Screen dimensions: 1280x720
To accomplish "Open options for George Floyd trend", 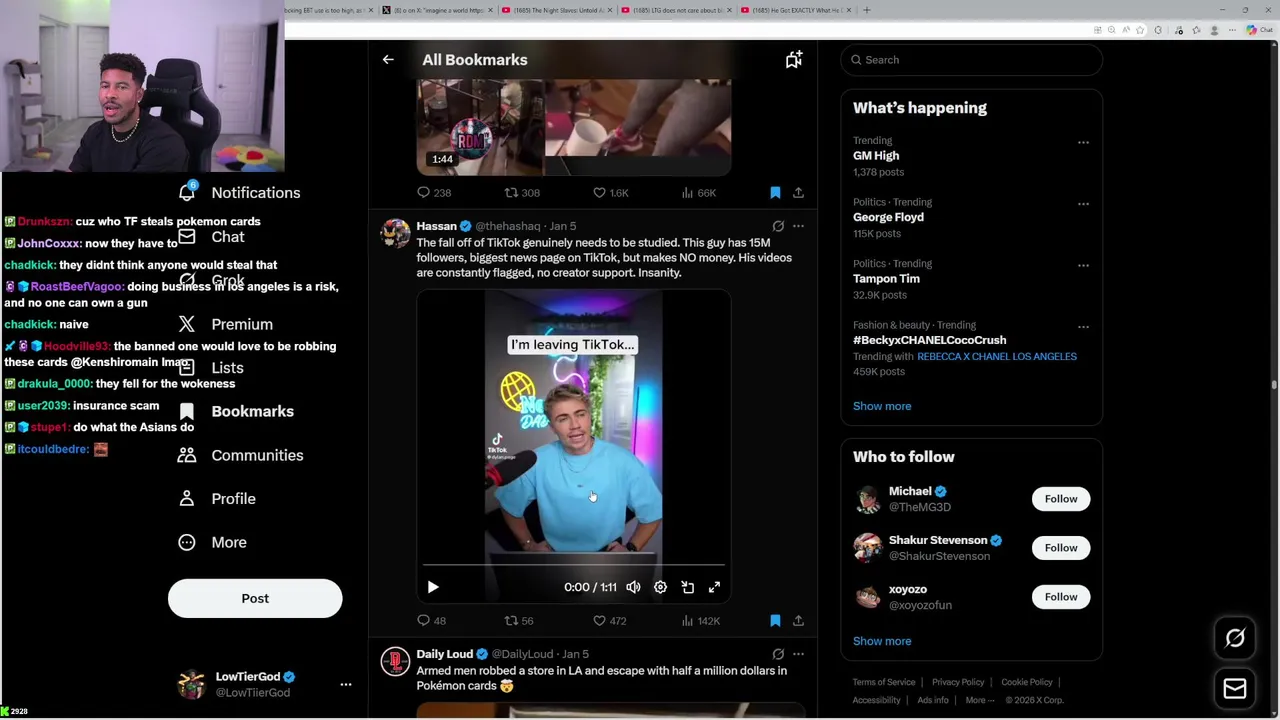I will pos(1083,204).
